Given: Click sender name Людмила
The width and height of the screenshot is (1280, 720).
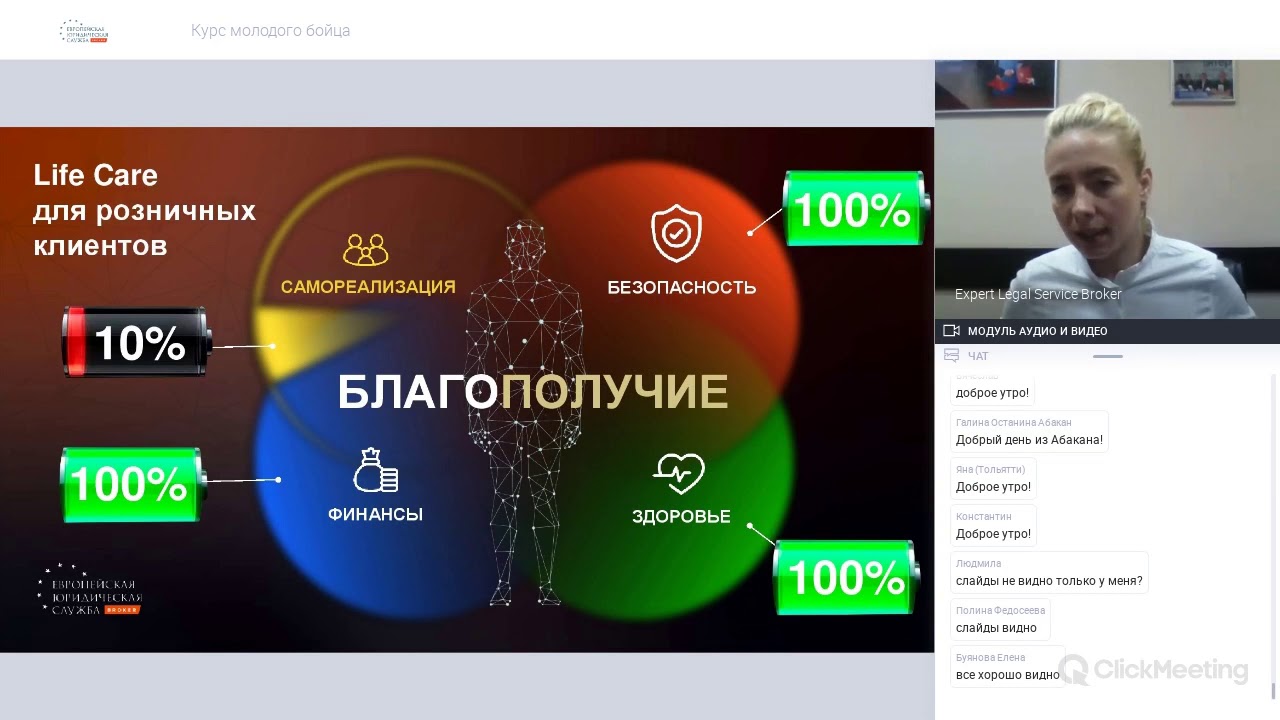Looking at the screenshot, I should 978,564.
